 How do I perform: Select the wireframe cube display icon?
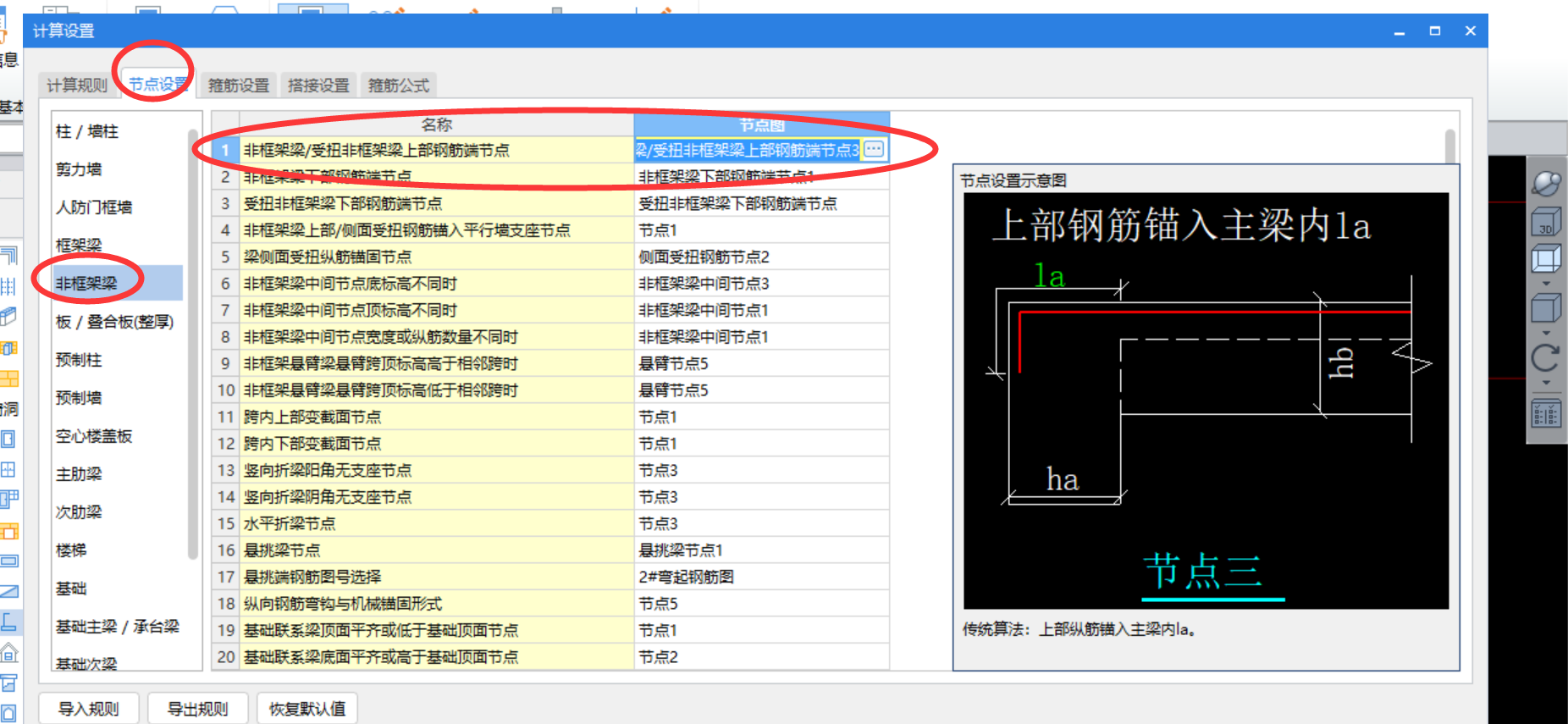(1546, 259)
